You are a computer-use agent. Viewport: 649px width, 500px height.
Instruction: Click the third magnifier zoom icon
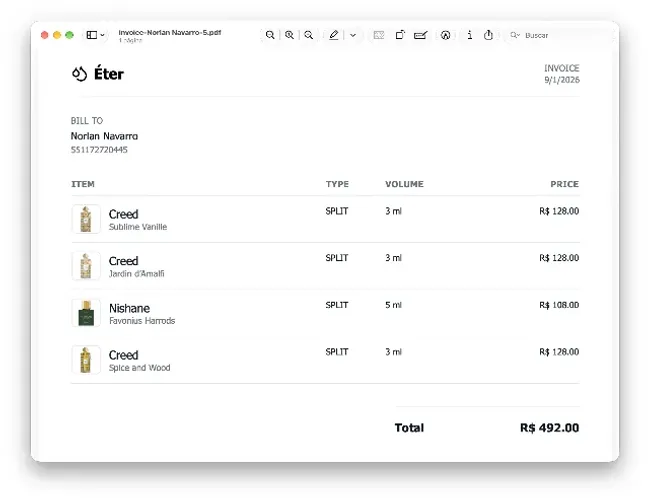tap(308, 35)
